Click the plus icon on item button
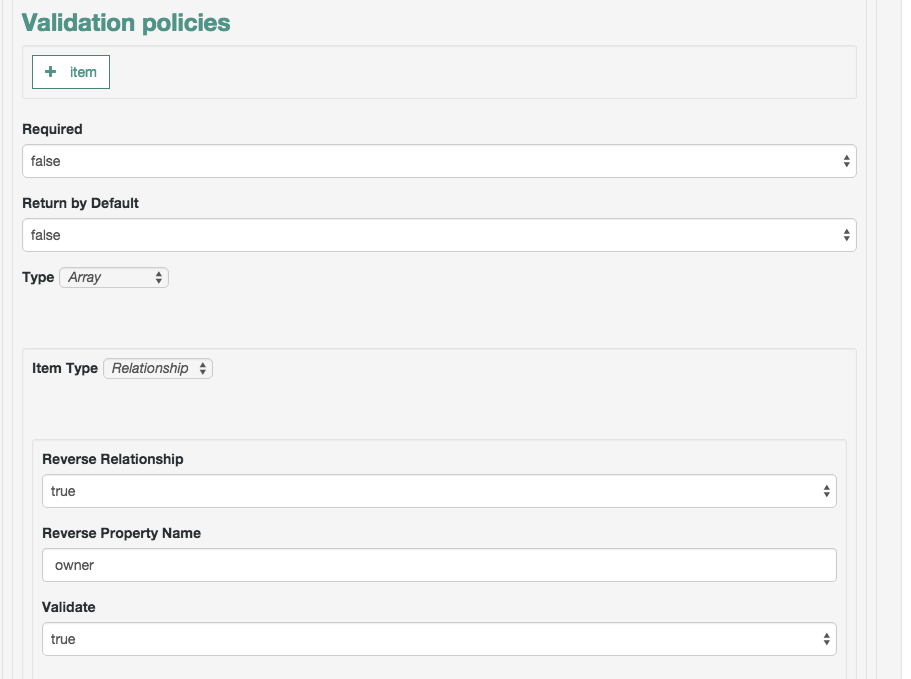 click(x=51, y=71)
